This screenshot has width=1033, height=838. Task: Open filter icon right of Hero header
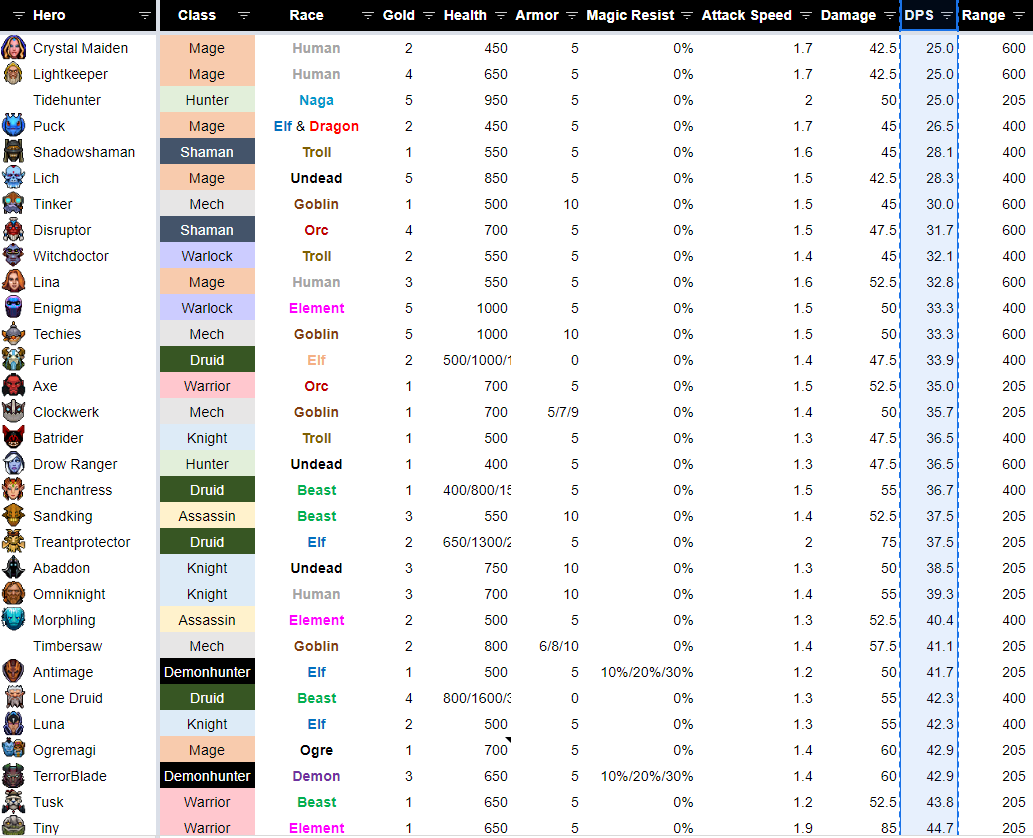click(x=145, y=15)
